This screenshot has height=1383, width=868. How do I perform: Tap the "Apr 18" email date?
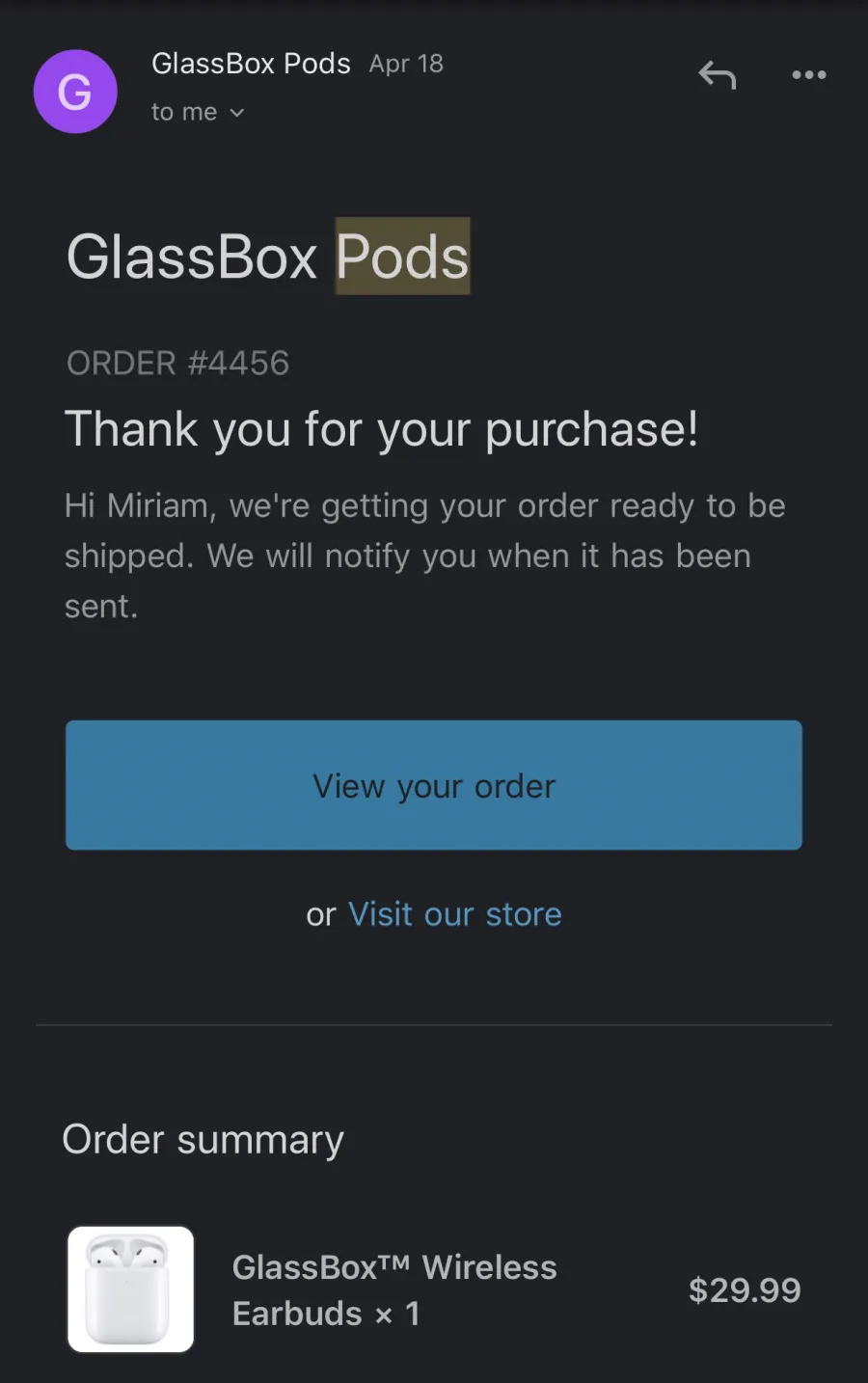406,64
